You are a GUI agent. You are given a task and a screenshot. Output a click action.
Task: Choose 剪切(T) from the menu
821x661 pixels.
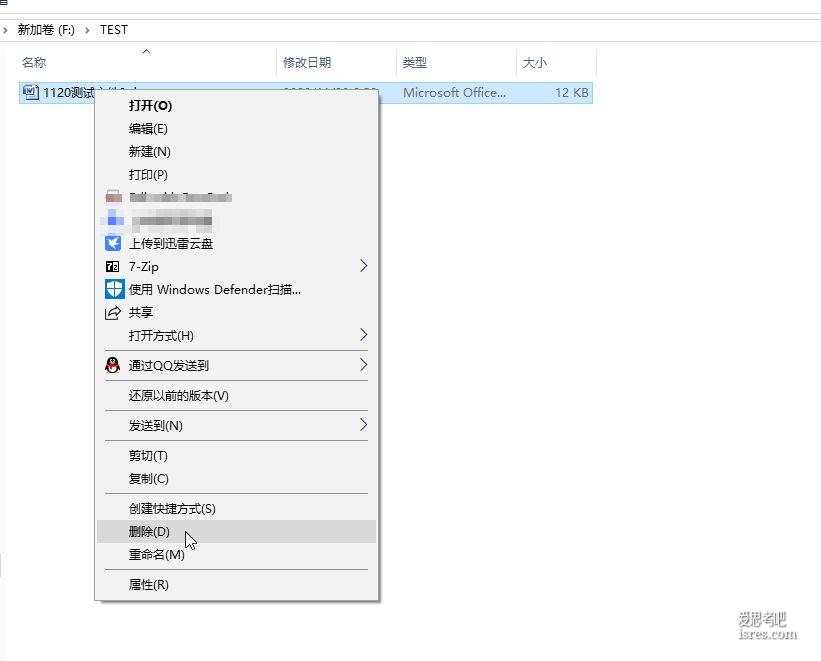point(236,456)
